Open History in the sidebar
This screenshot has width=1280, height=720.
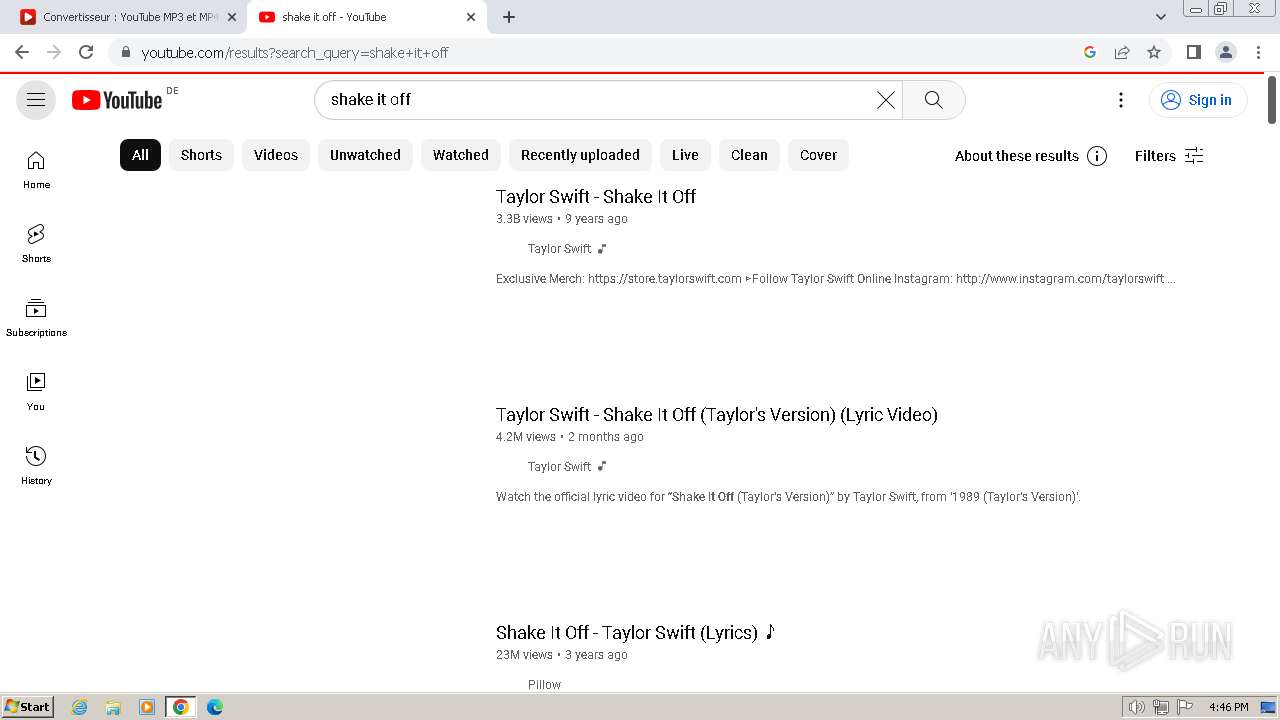click(x=36, y=466)
